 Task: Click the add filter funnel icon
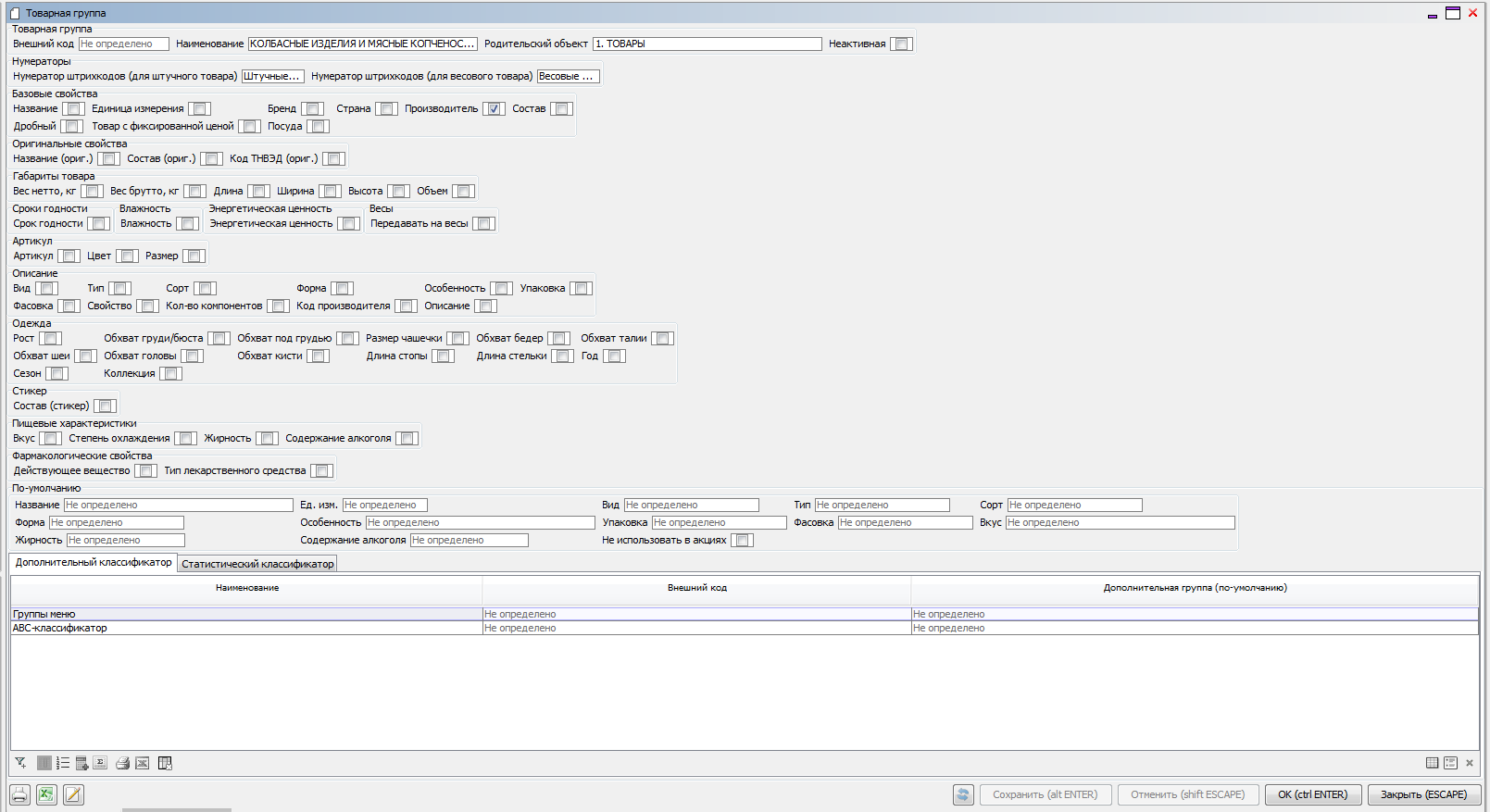[20, 763]
